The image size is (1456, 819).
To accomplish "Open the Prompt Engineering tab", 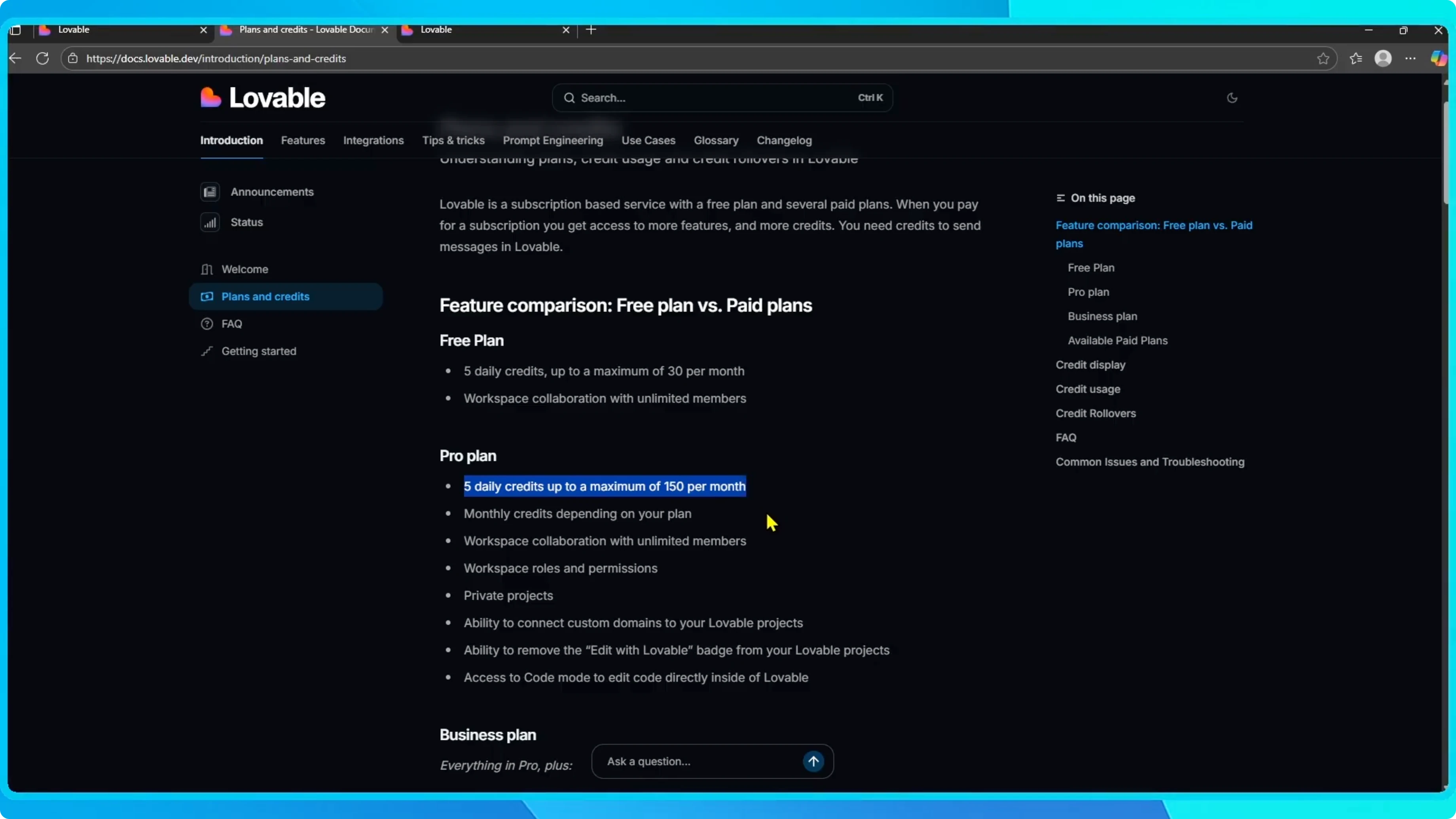I will point(553,140).
